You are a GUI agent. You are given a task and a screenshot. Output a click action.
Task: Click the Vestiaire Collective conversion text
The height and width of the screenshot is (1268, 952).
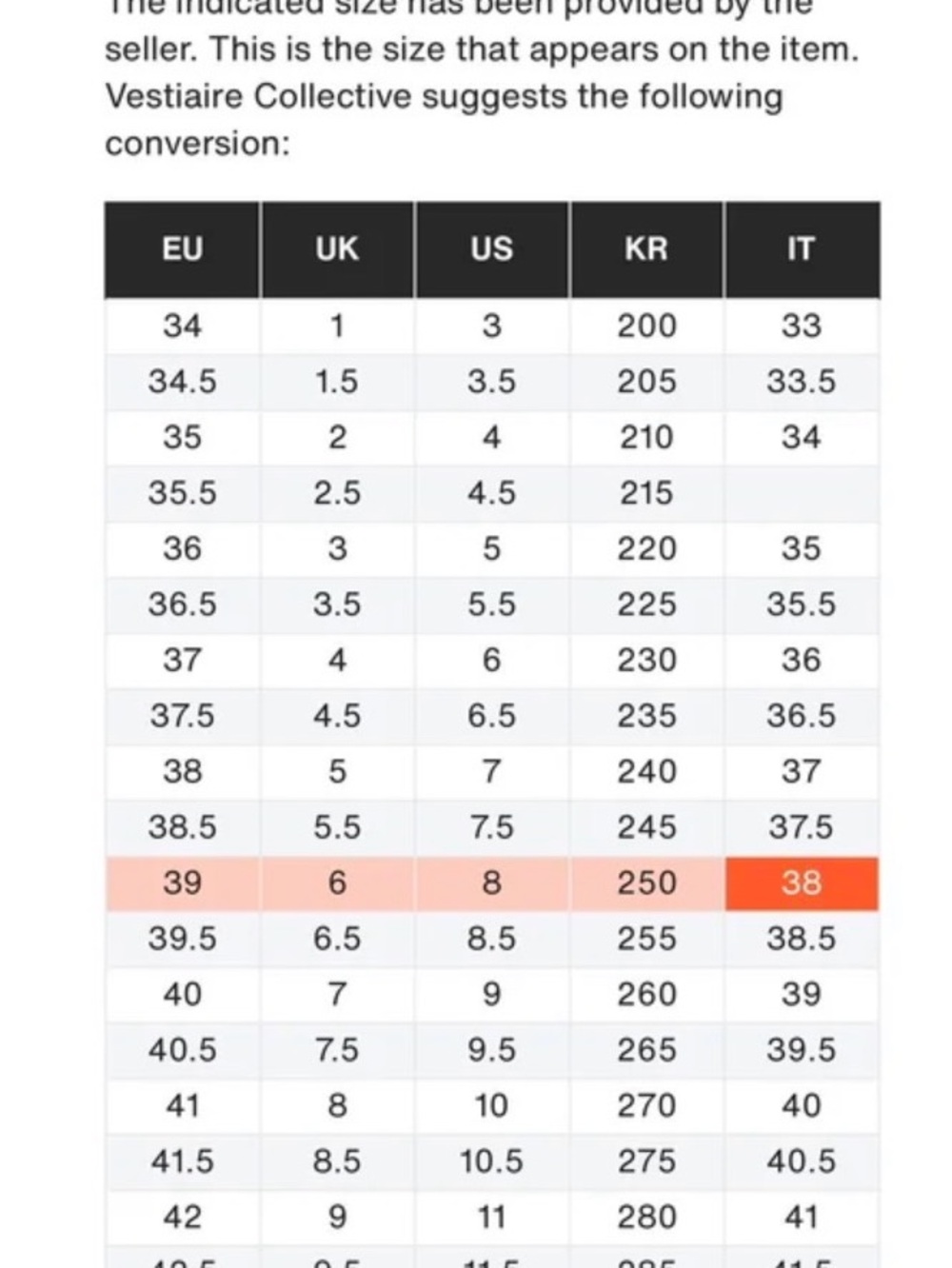point(444,120)
